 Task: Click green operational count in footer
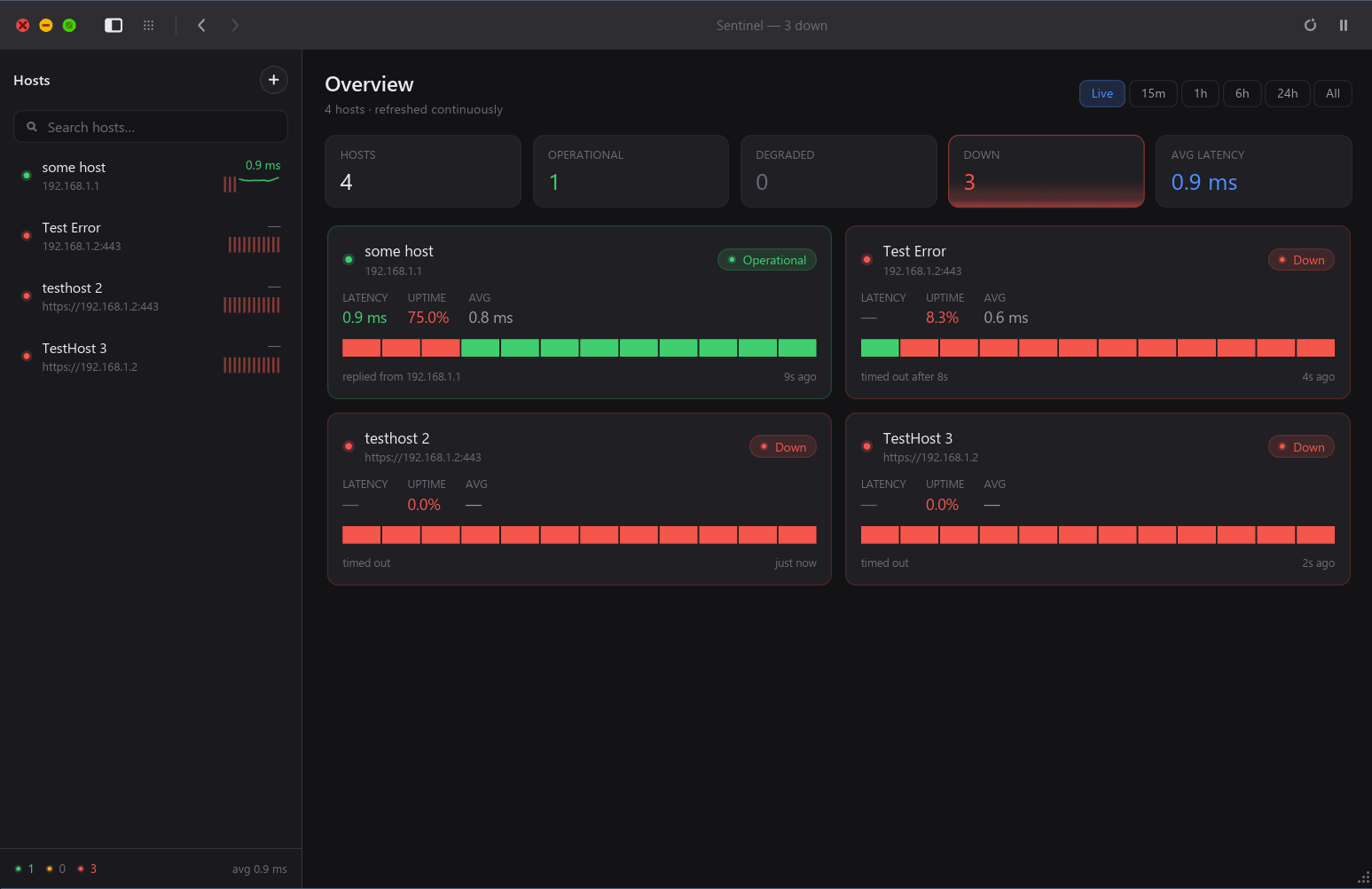(25, 869)
